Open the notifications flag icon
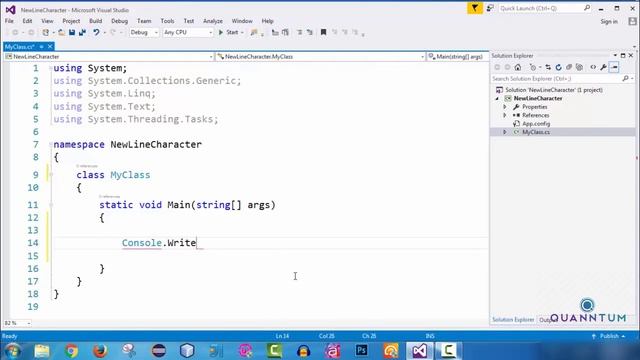The height and width of the screenshot is (360, 640). click(475, 8)
